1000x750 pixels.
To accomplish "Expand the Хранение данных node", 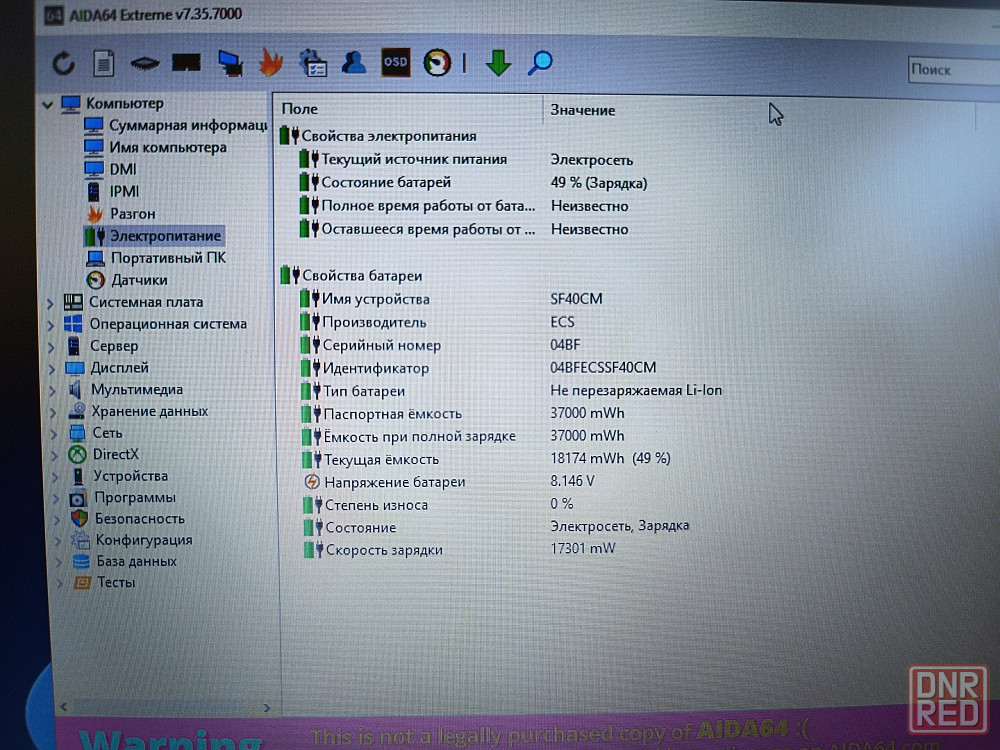I will pos(52,411).
